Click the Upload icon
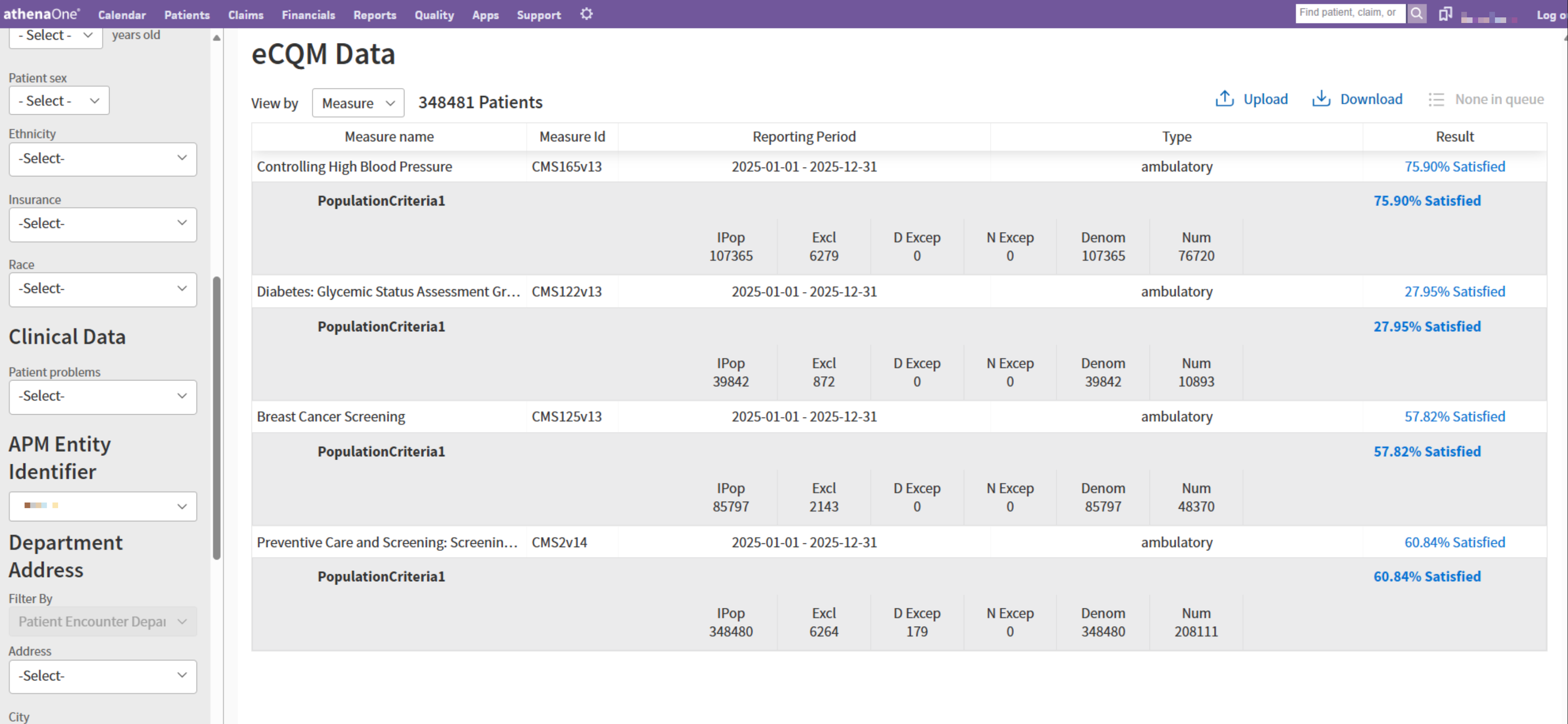Screen dimensions: 1568x724 coord(1224,99)
